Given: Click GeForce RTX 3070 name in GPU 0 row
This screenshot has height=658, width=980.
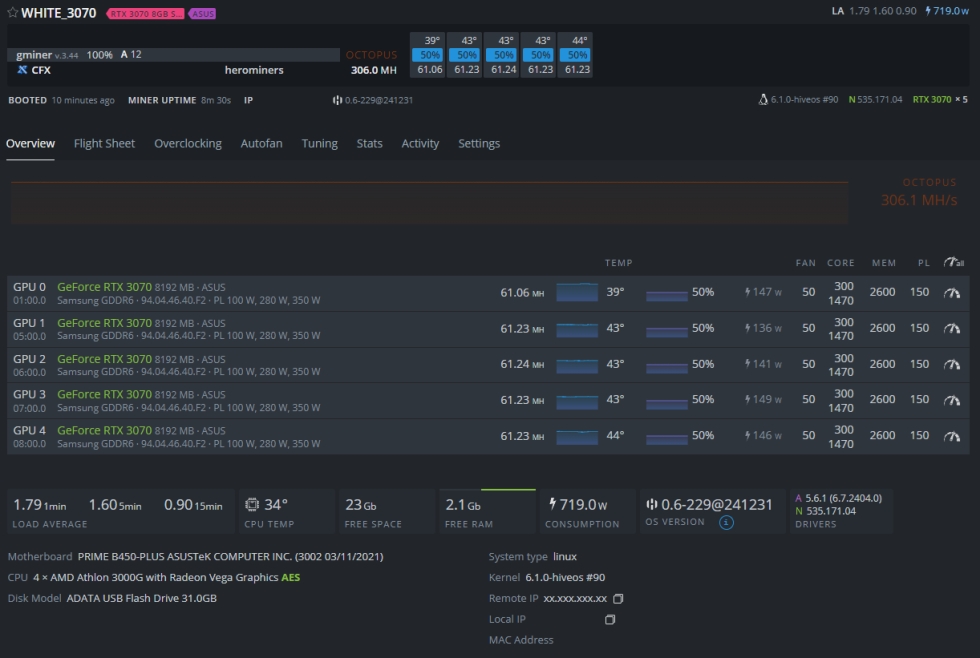Looking at the screenshot, I should click(x=104, y=287).
